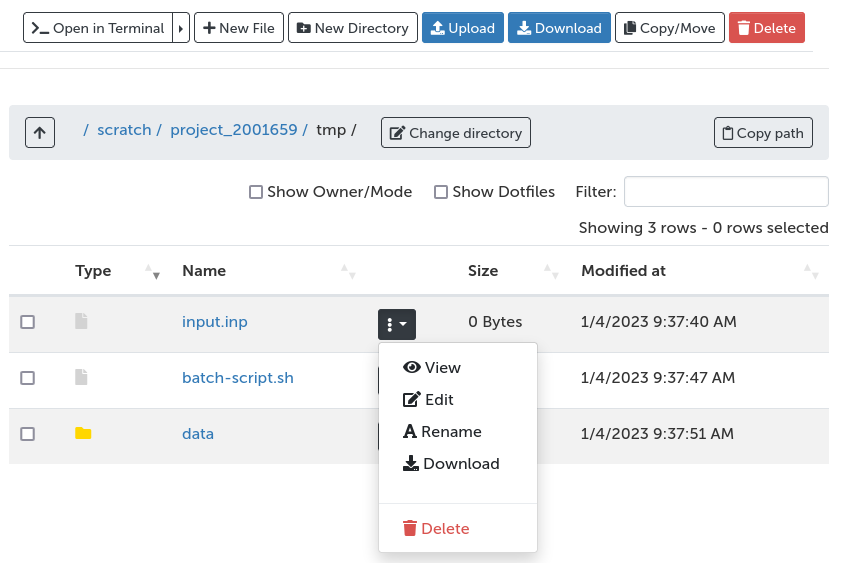Enable Show Dotfiles checkbox

(x=441, y=192)
